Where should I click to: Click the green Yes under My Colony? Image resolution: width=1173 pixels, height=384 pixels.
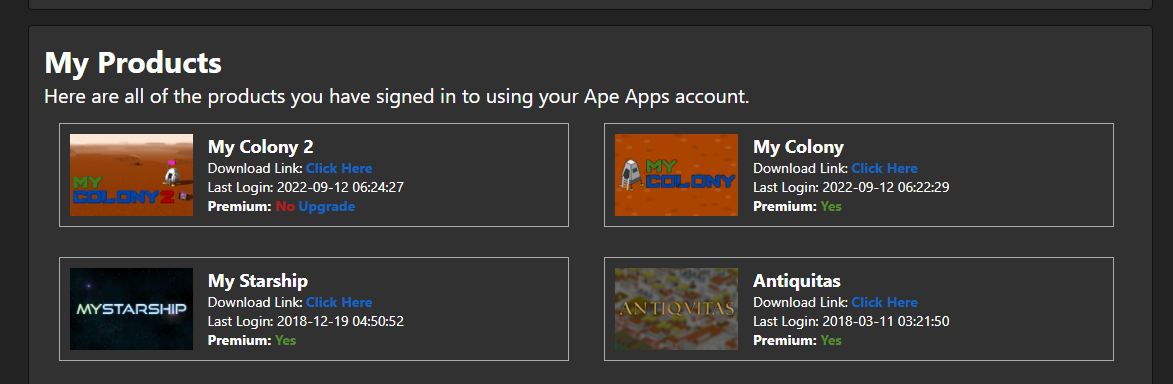(831, 207)
